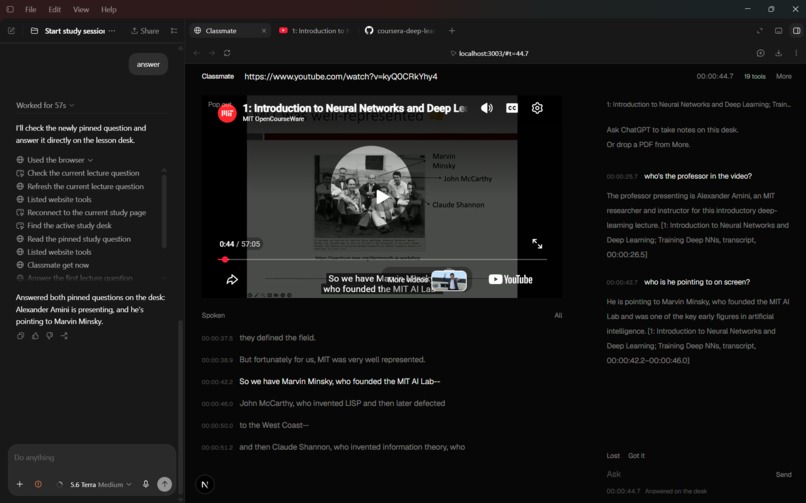Give the answer a thumbs up

35,336
